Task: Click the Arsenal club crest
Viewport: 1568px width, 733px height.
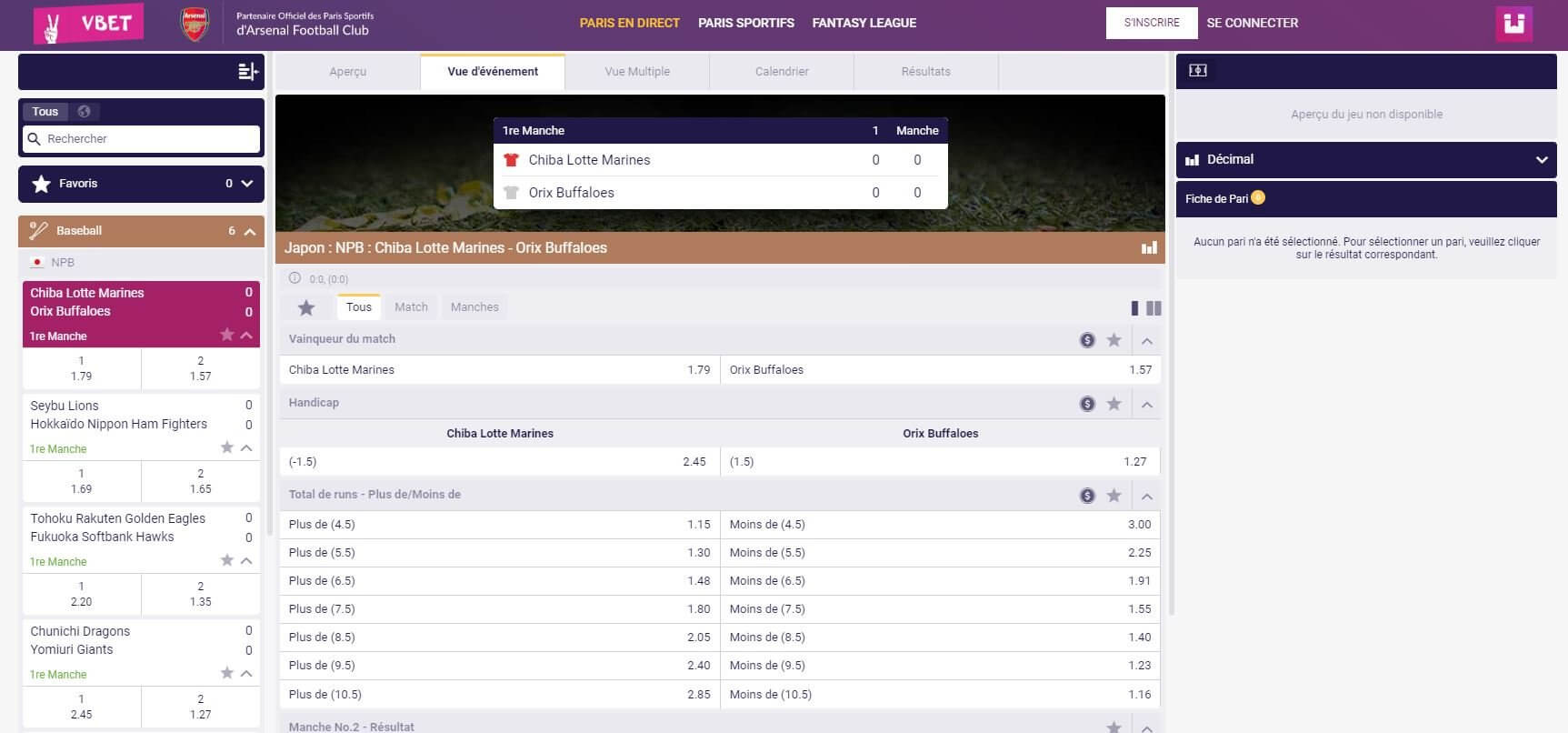Action: [x=195, y=25]
